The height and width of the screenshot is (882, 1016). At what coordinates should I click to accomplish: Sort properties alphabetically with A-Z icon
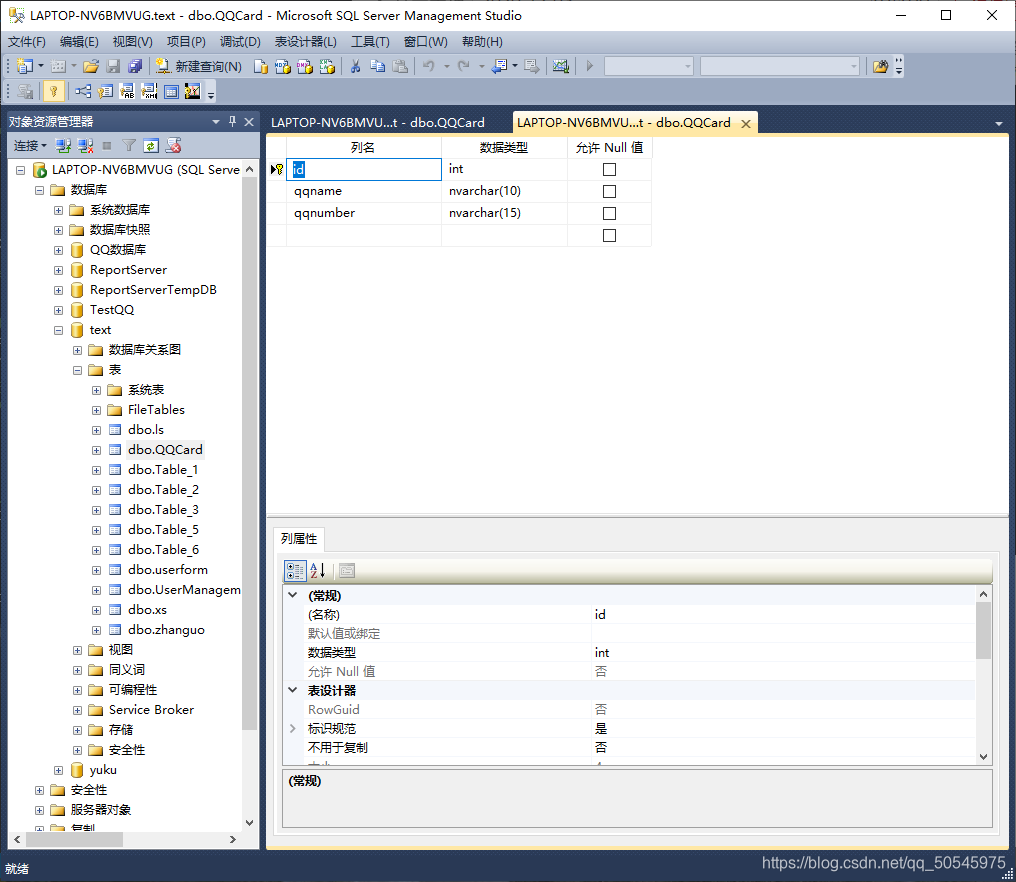pyautogui.click(x=318, y=570)
